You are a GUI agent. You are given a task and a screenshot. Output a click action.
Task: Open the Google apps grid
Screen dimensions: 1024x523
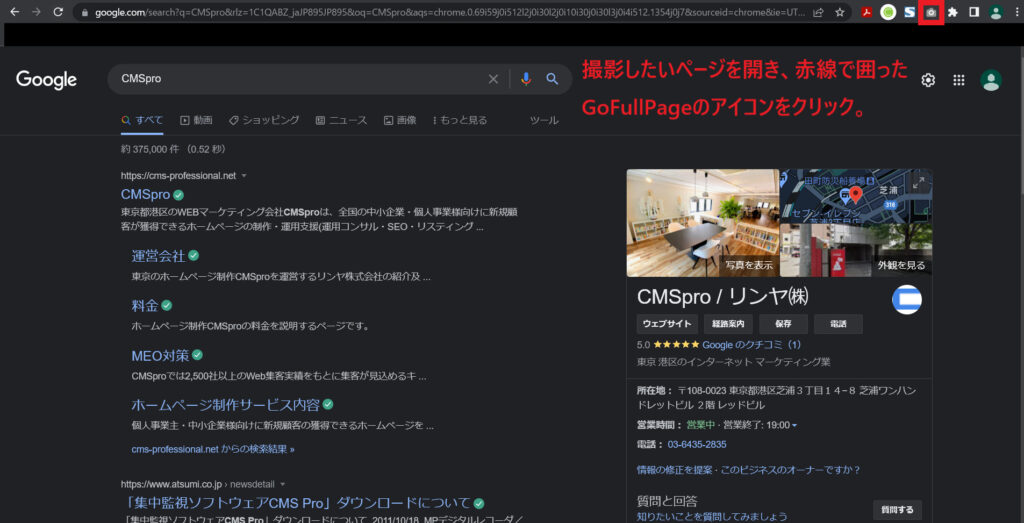959,80
